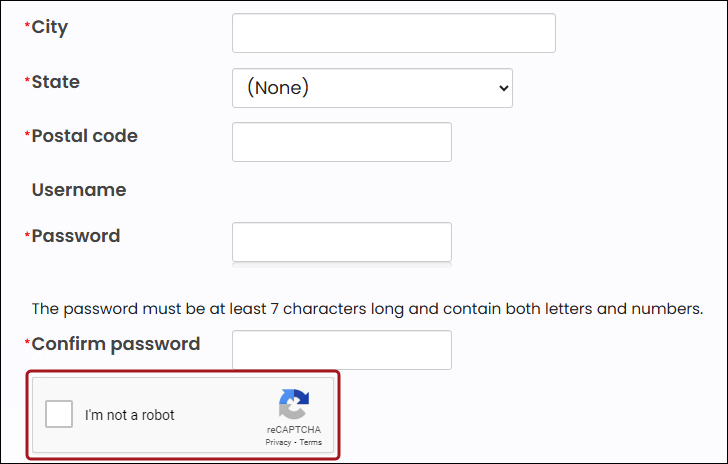Click the reCAPTCHA text under the logo
The image size is (728, 464).
(294, 430)
